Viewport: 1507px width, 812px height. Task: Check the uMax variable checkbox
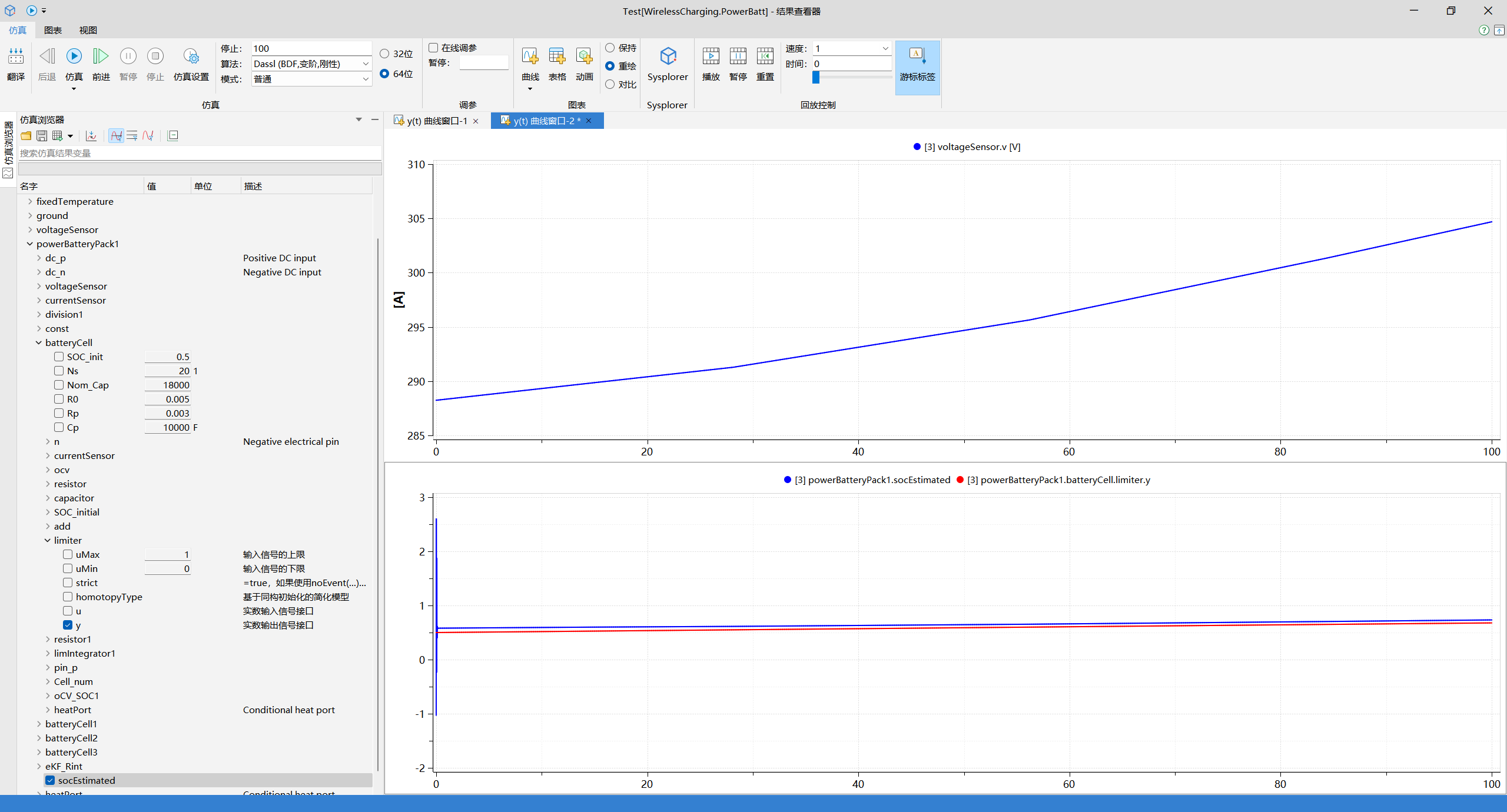68,554
